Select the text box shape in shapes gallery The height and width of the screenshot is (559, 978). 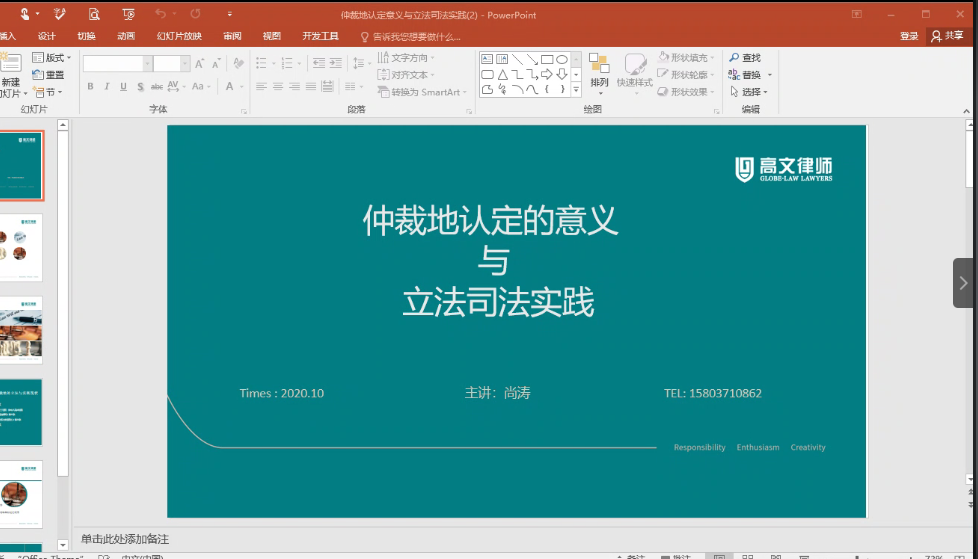coord(487,59)
